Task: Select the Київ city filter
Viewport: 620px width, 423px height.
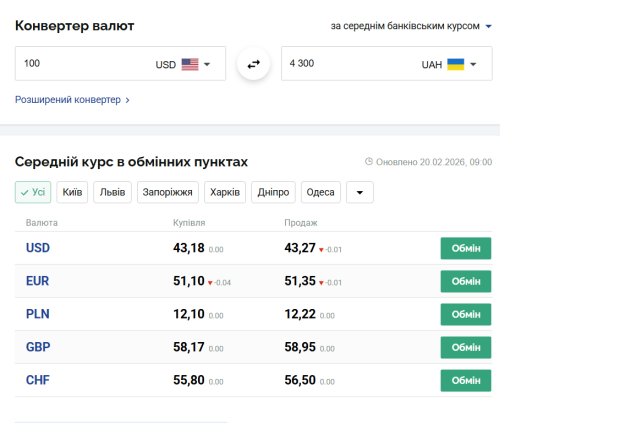Action: click(x=72, y=192)
